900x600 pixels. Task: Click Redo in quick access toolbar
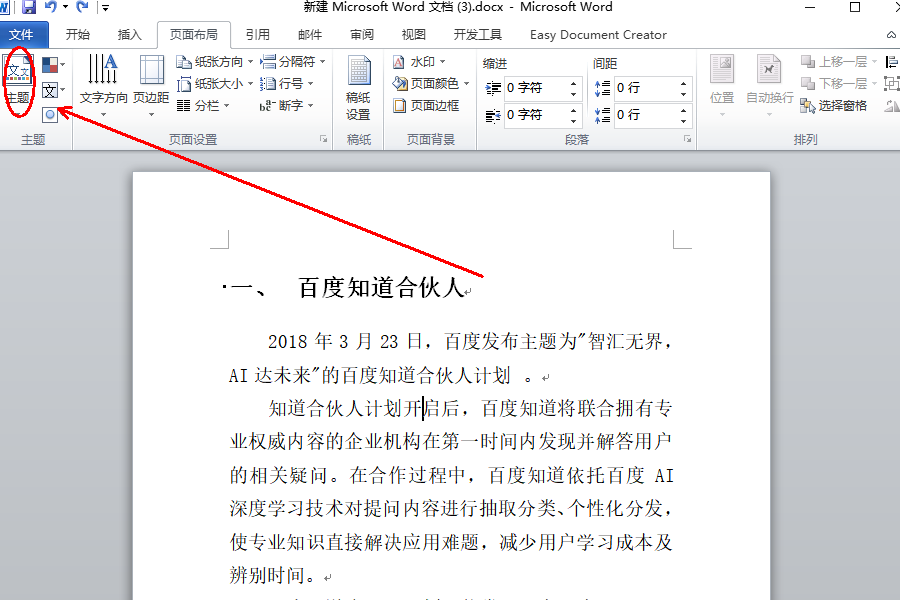[83, 7]
